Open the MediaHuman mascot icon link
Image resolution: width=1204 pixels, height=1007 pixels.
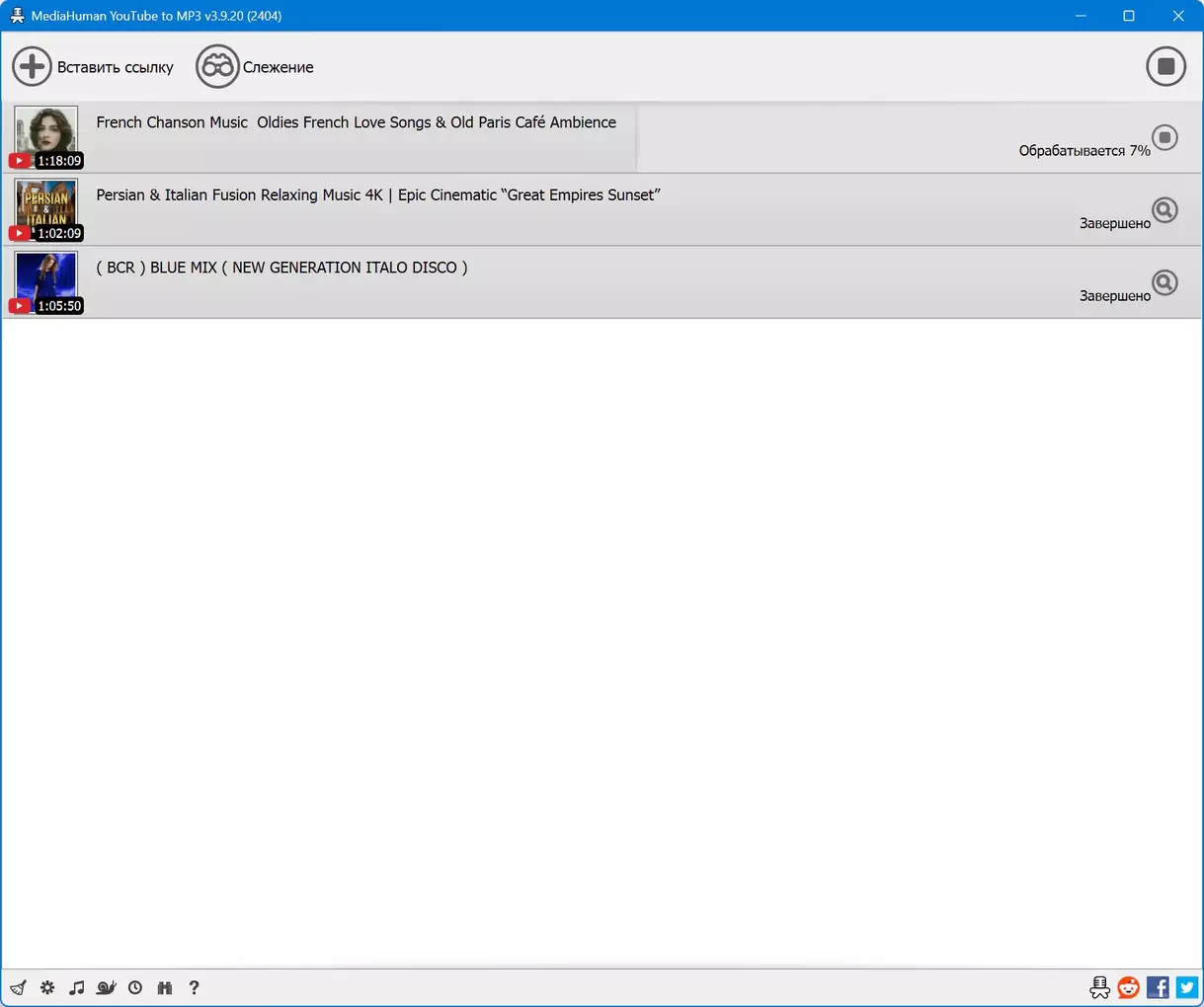tap(1099, 987)
